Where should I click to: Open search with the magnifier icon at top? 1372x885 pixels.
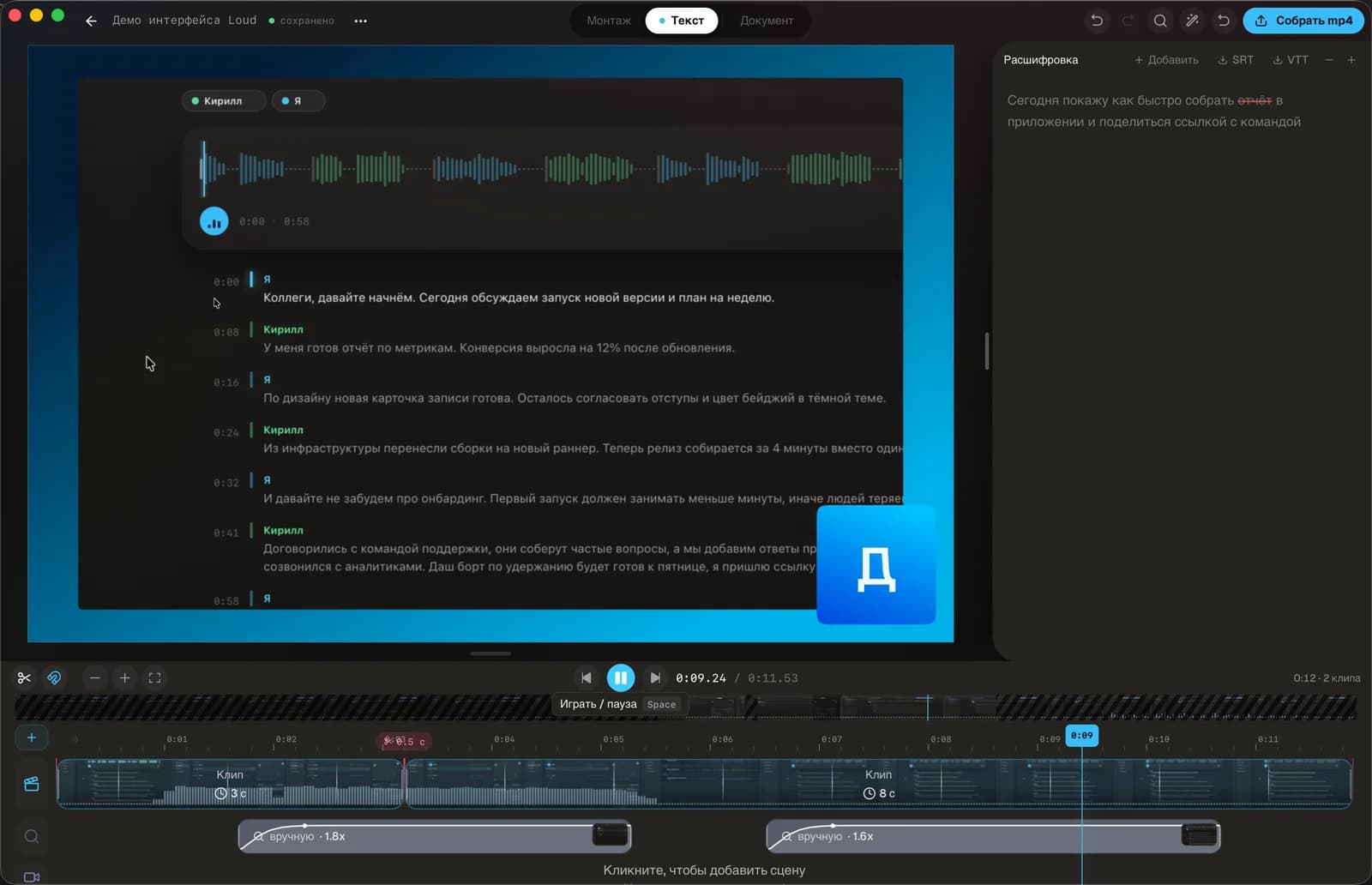click(x=1160, y=21)
